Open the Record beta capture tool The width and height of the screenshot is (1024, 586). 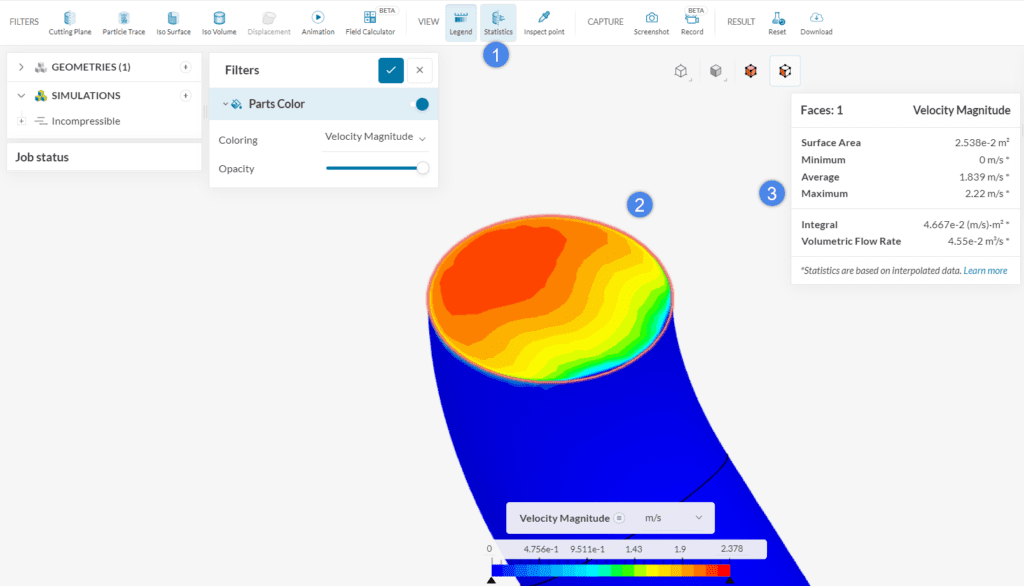(692, 20)
